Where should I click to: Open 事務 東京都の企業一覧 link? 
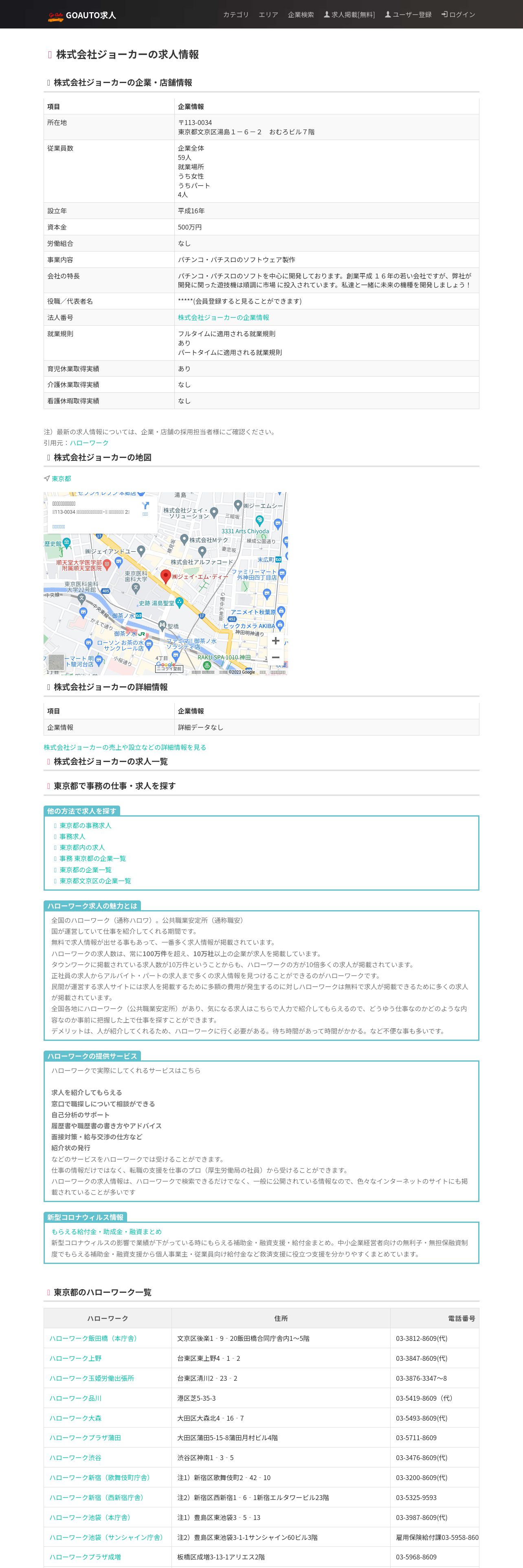pos(92,858)
